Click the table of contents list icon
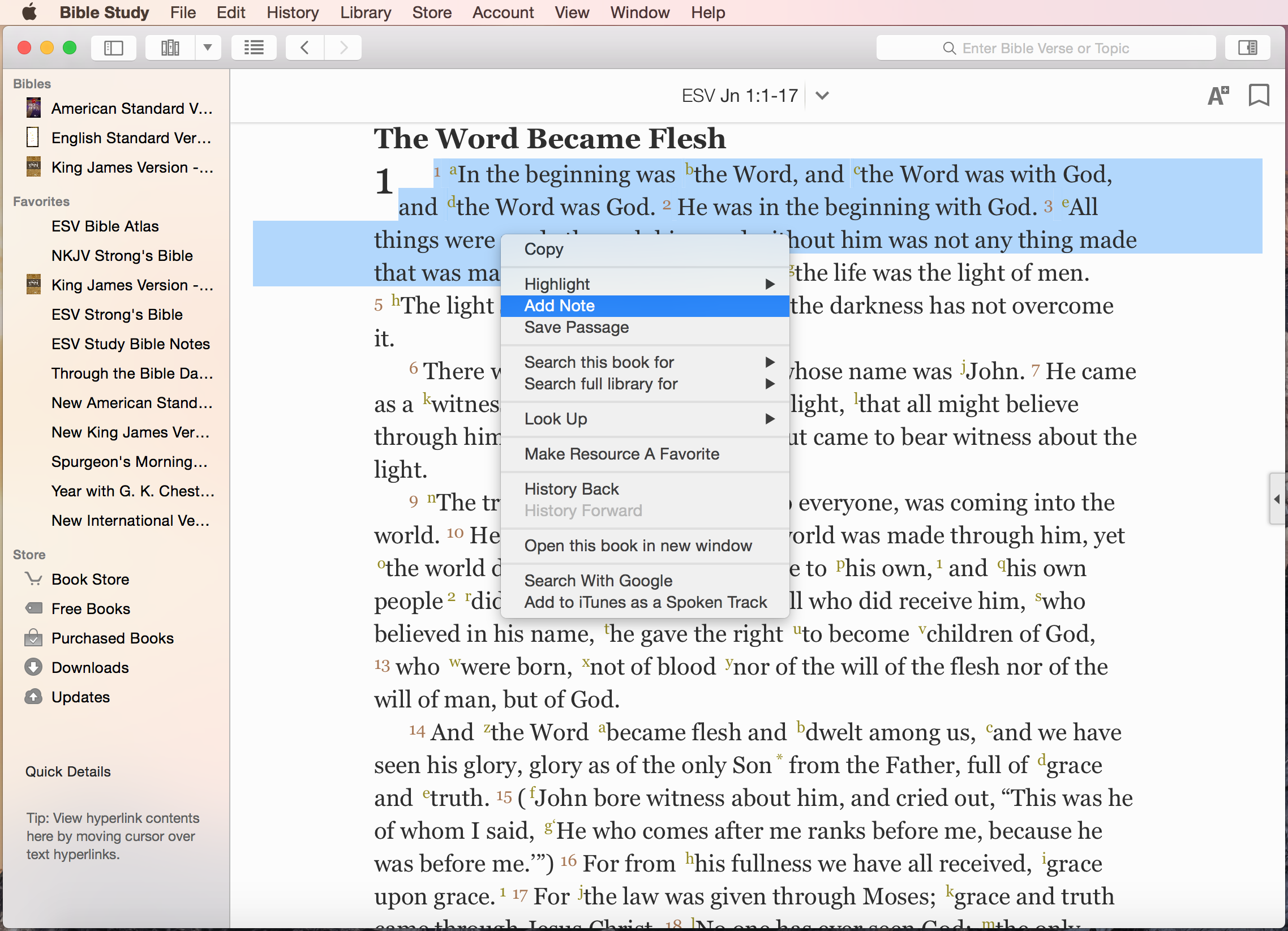This screenshot has width=1288, height=931. 254,48
